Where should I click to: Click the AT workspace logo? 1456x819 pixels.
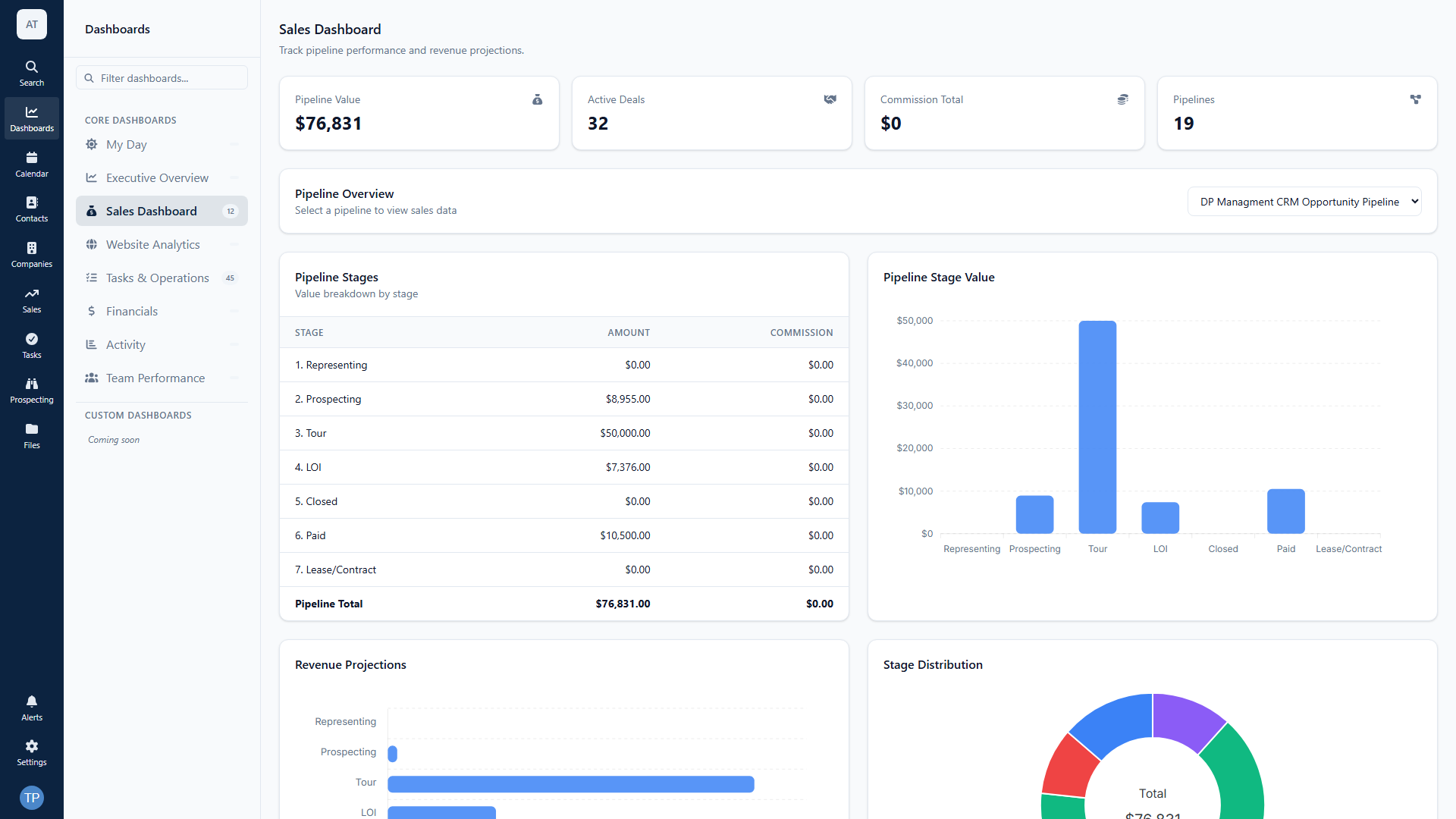(32, 24)
